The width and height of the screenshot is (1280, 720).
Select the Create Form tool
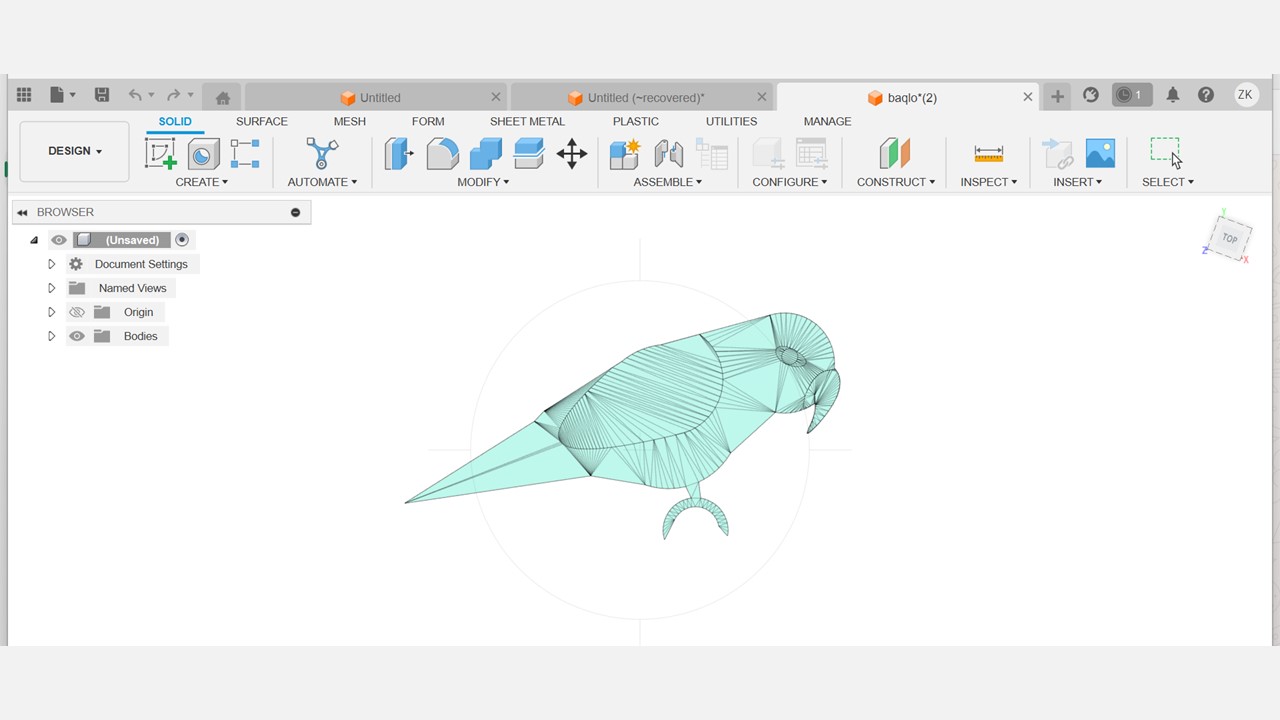pyautogui.click(x=204, y=153)
